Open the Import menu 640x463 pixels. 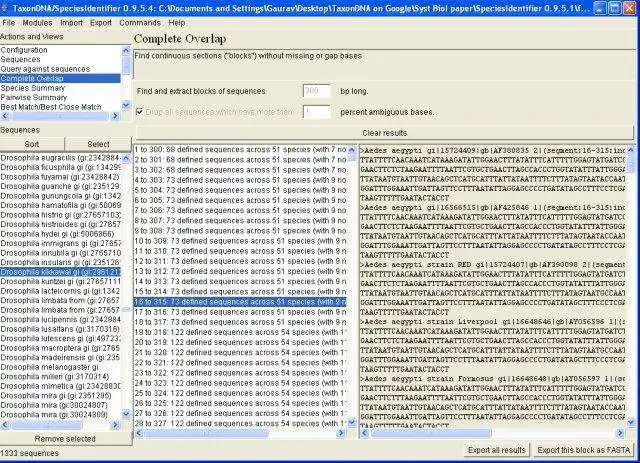pos(71,23)
